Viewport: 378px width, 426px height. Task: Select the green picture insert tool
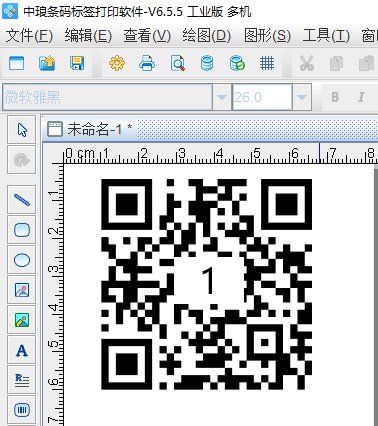point(22,320)
